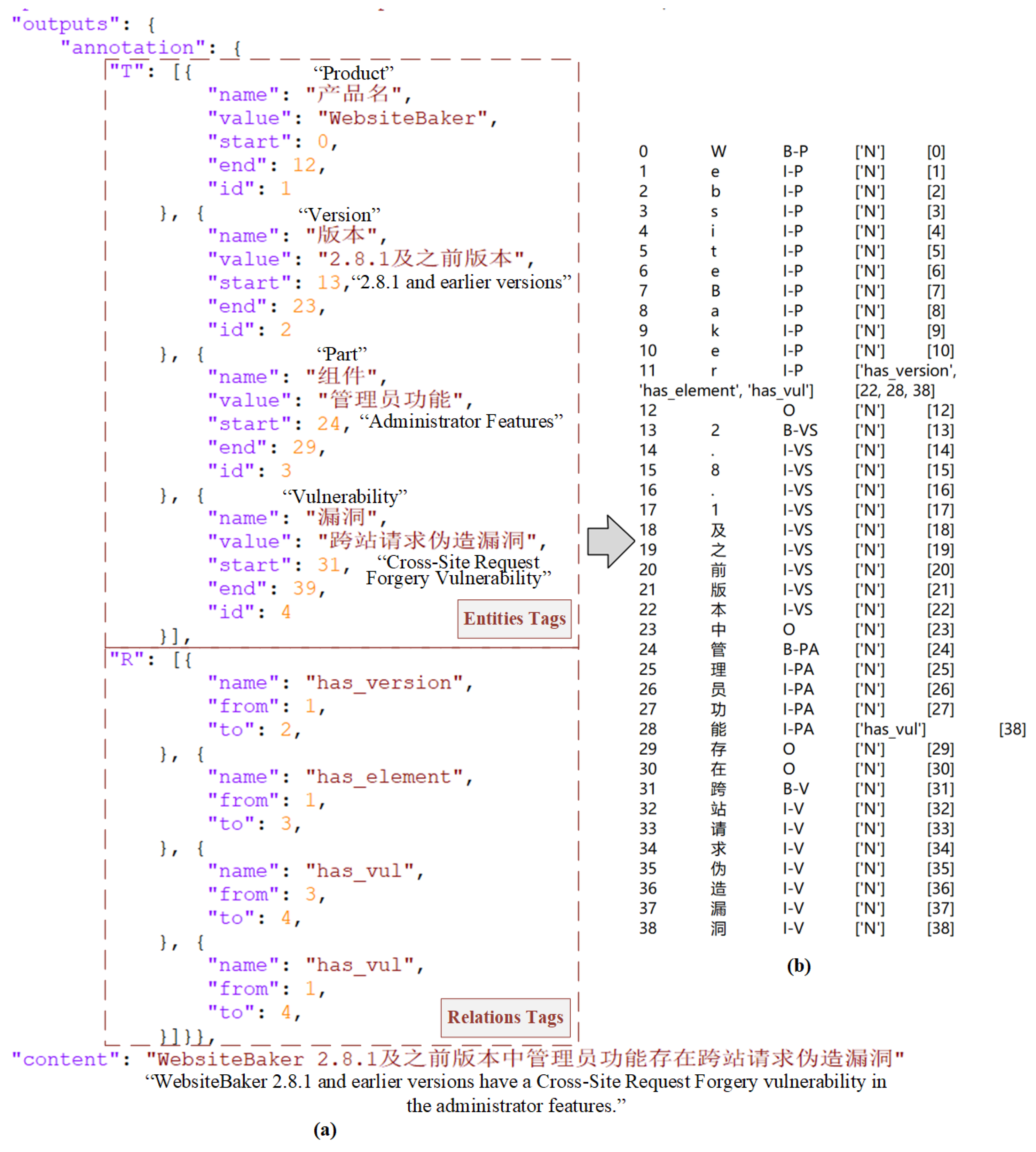This screenshot has height=1152, width=1036.
Task: Select the "start": 31 number
Action: 328,565
